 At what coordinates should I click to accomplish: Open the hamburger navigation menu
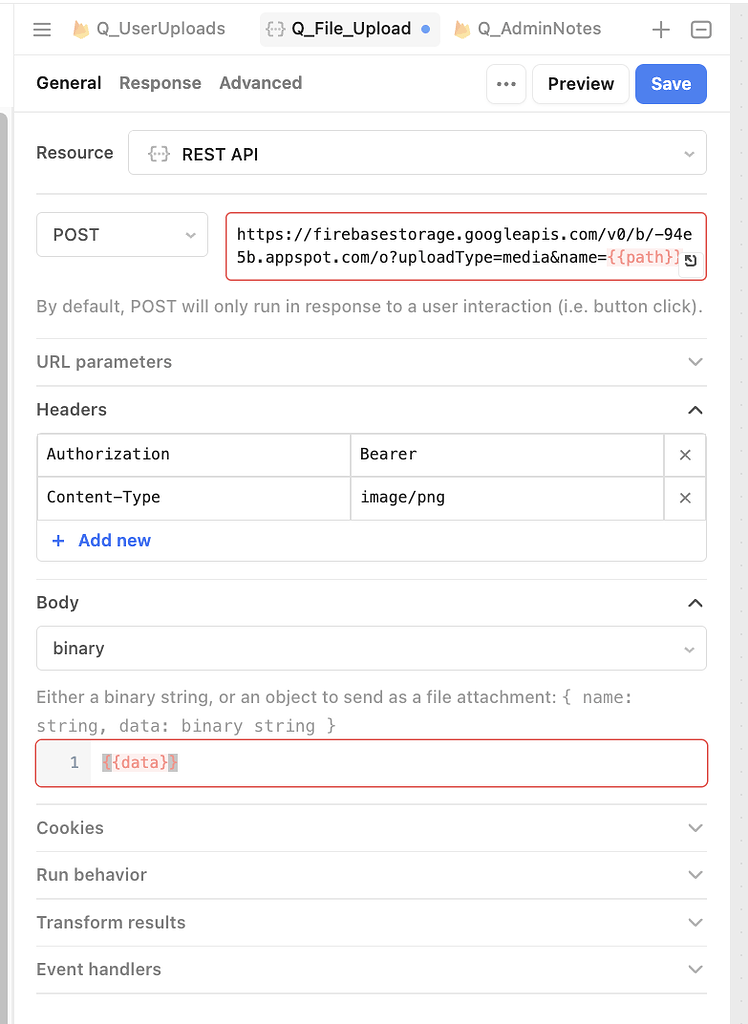[40, 29]
